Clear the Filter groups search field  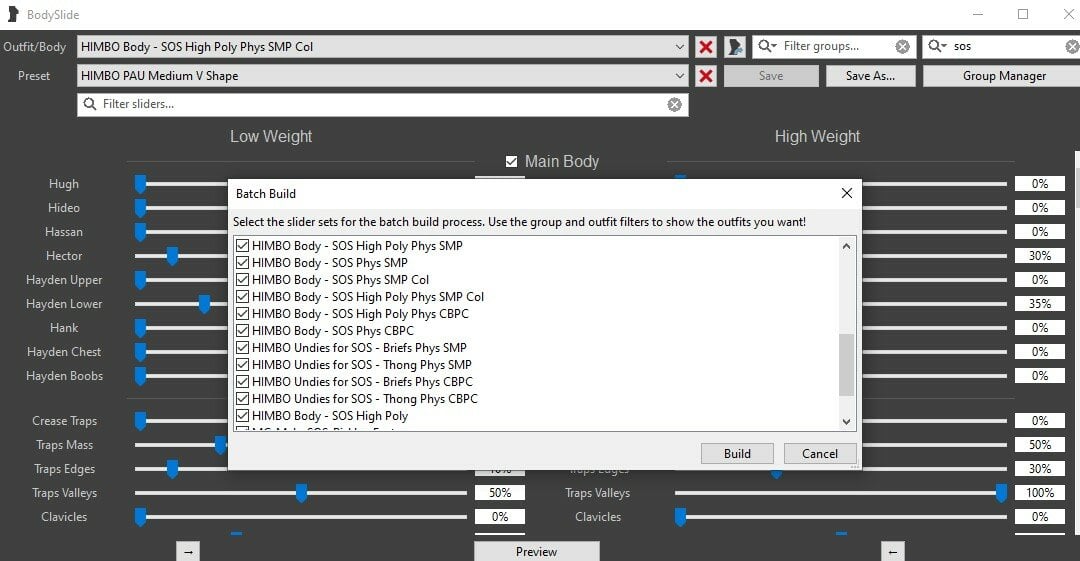tap(902, 47)
